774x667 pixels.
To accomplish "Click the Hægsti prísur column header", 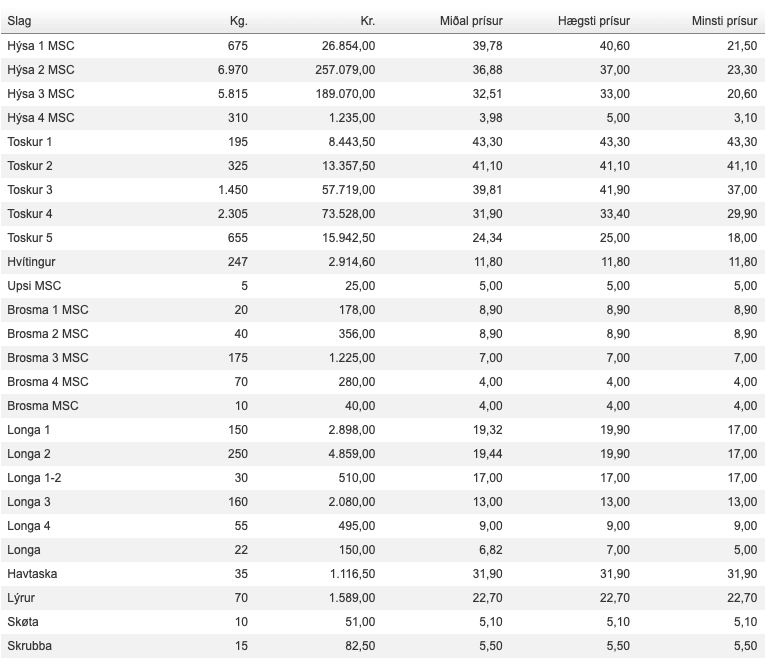I will 594,21.
